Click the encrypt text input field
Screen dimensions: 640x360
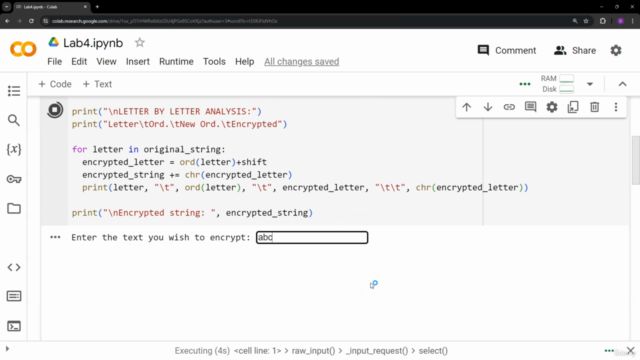[312, 238]
